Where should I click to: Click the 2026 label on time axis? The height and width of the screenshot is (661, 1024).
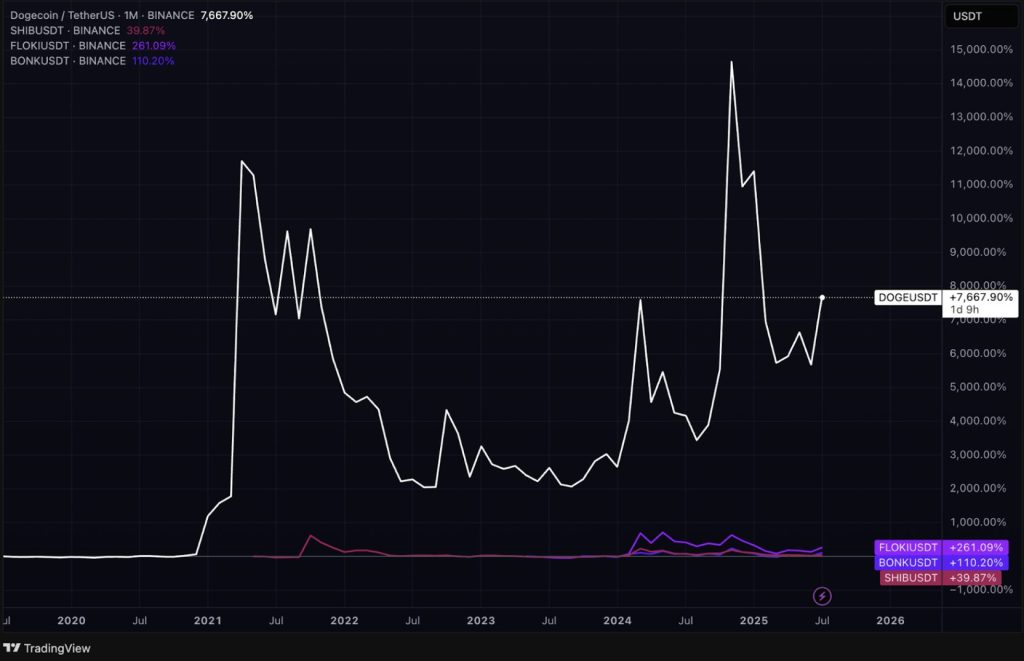tap(890, 621)
